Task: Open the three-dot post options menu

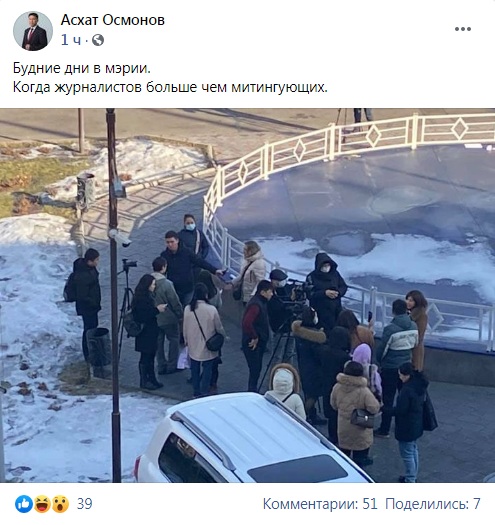Action: (x=463, y=29)
